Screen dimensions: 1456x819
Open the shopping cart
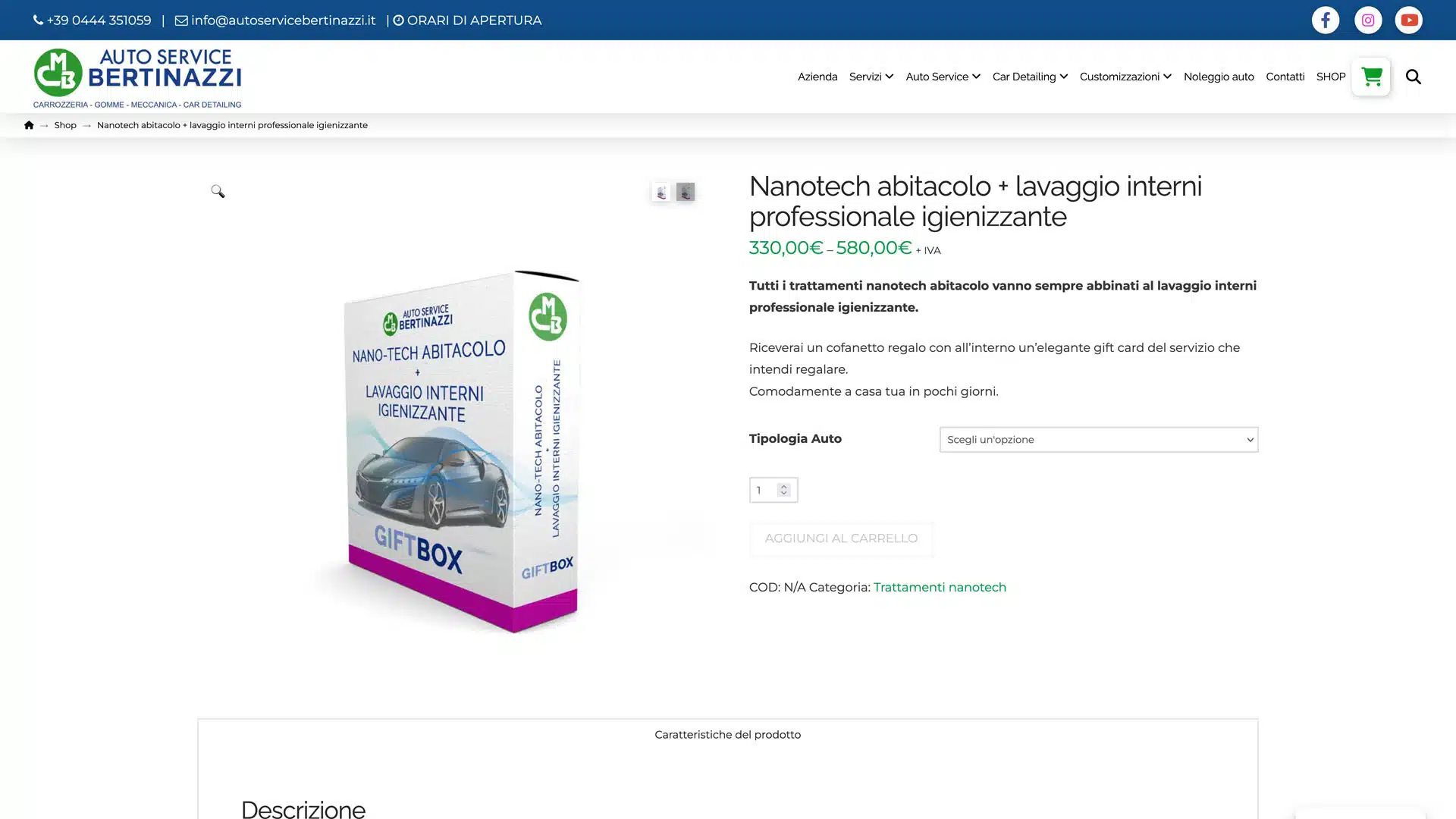click(1371, 77)
